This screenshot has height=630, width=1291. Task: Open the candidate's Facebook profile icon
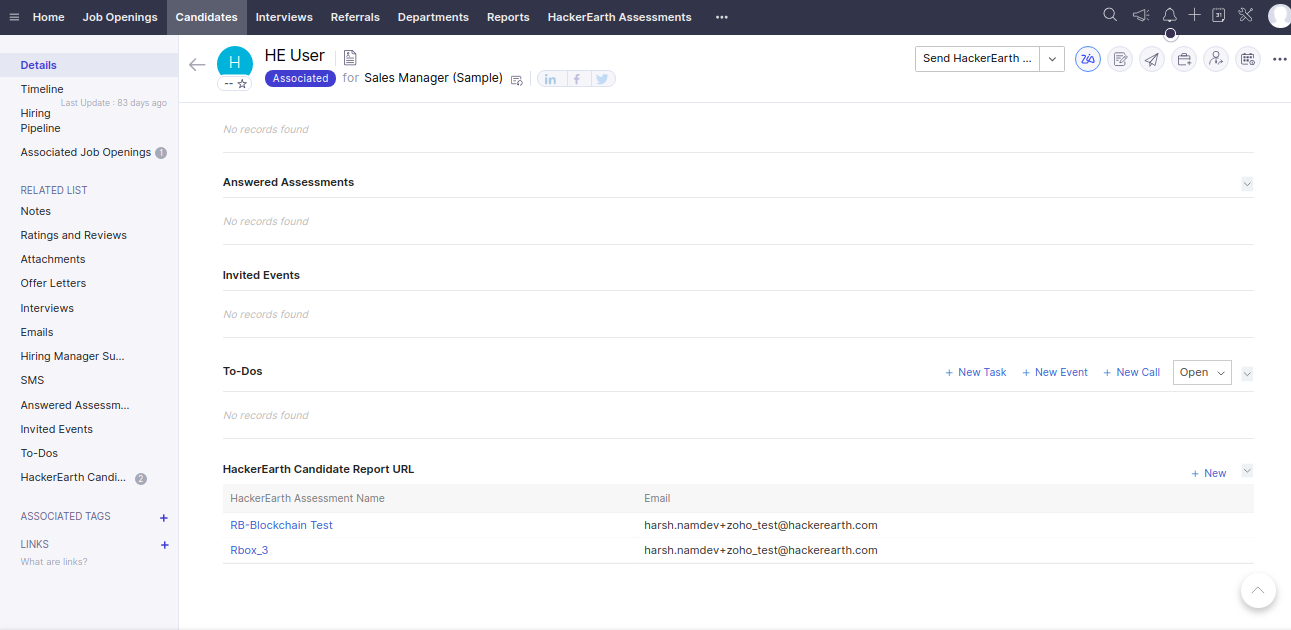(577, 79)
